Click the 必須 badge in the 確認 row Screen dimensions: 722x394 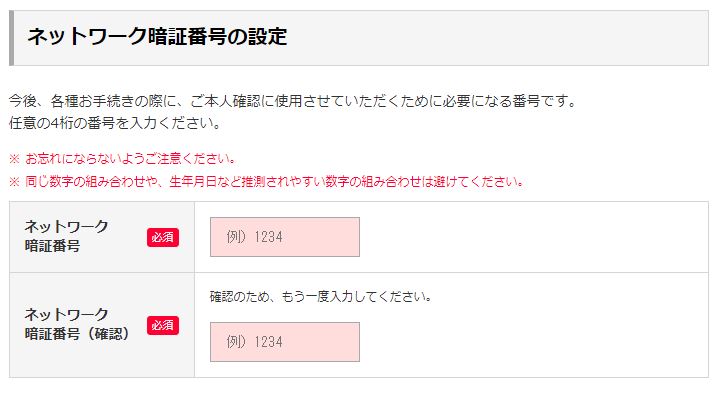[163, 325]
